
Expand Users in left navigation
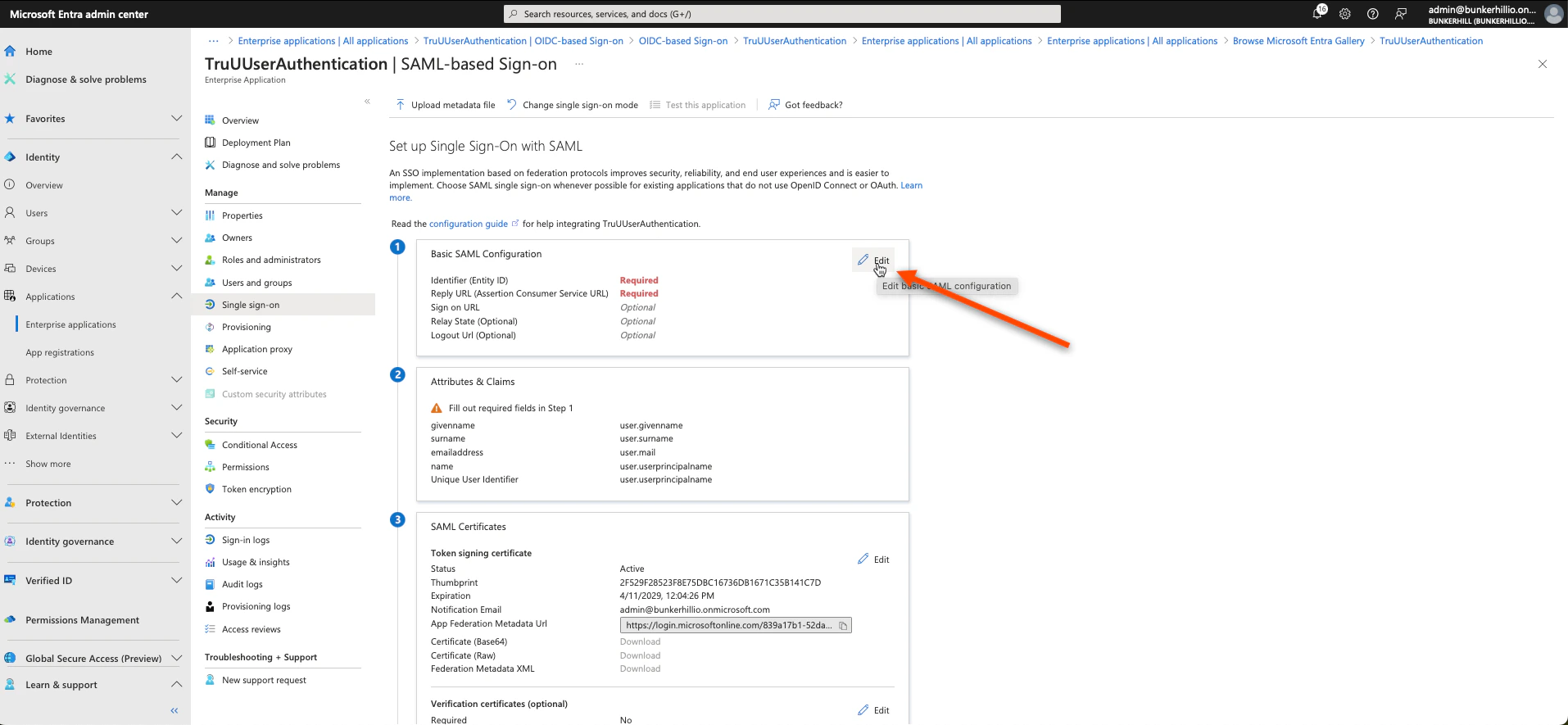click(176, 213)
